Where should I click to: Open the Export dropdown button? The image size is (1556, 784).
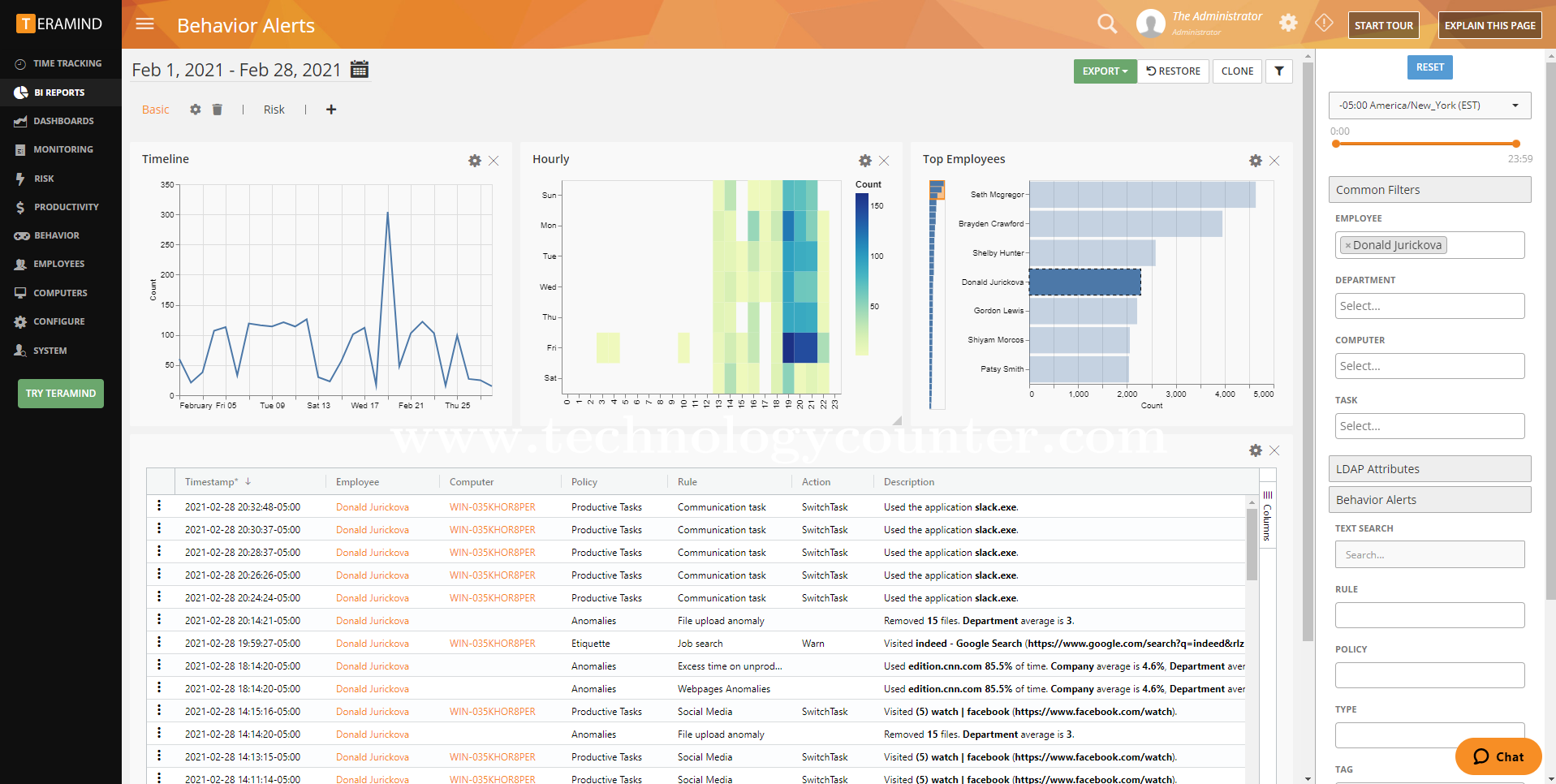1105,71
